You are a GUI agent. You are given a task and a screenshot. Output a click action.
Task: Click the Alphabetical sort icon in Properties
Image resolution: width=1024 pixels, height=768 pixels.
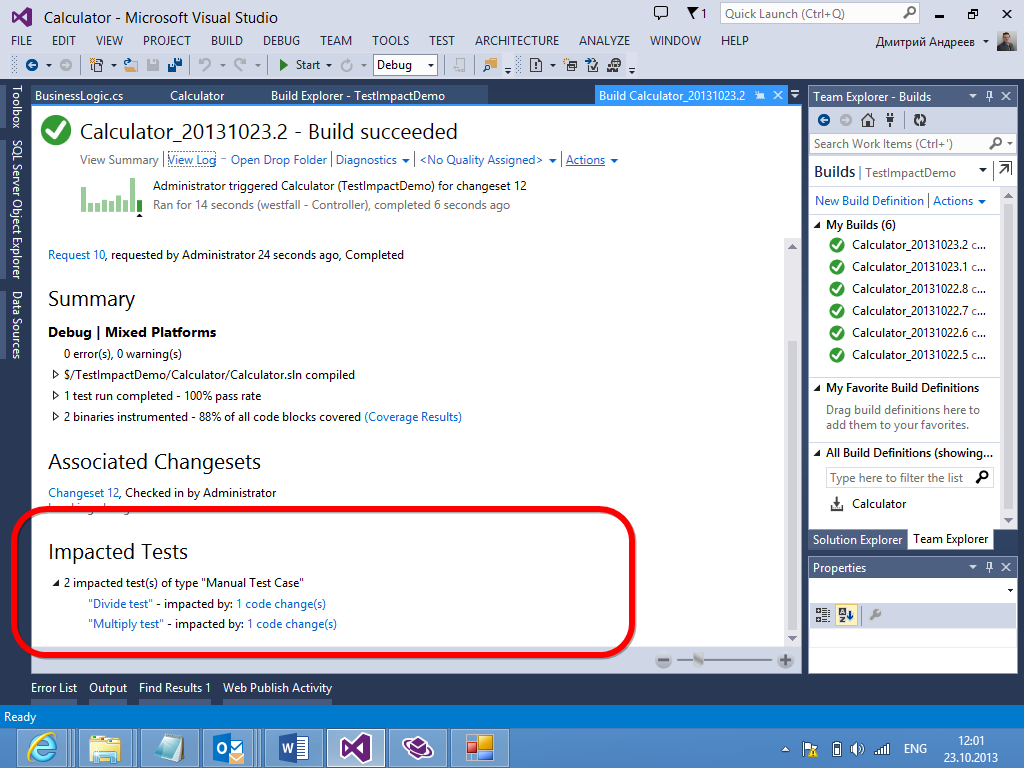pyautogui.click(x=846, y=615)
